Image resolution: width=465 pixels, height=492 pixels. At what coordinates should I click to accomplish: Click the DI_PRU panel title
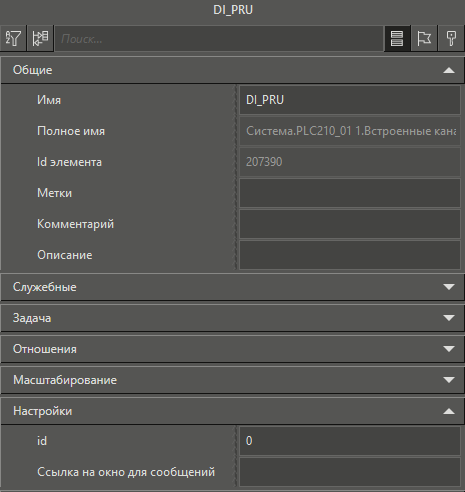tap(233, 10)
